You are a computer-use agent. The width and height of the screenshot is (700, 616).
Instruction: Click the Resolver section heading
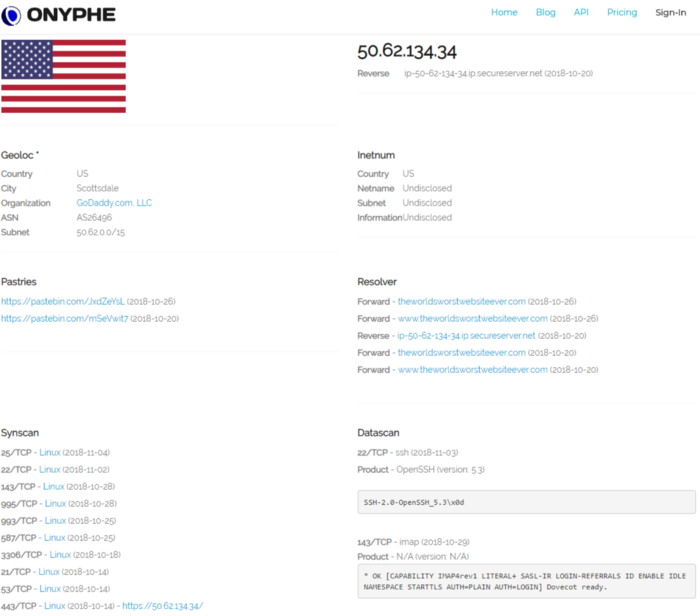(x=377, y=282)
